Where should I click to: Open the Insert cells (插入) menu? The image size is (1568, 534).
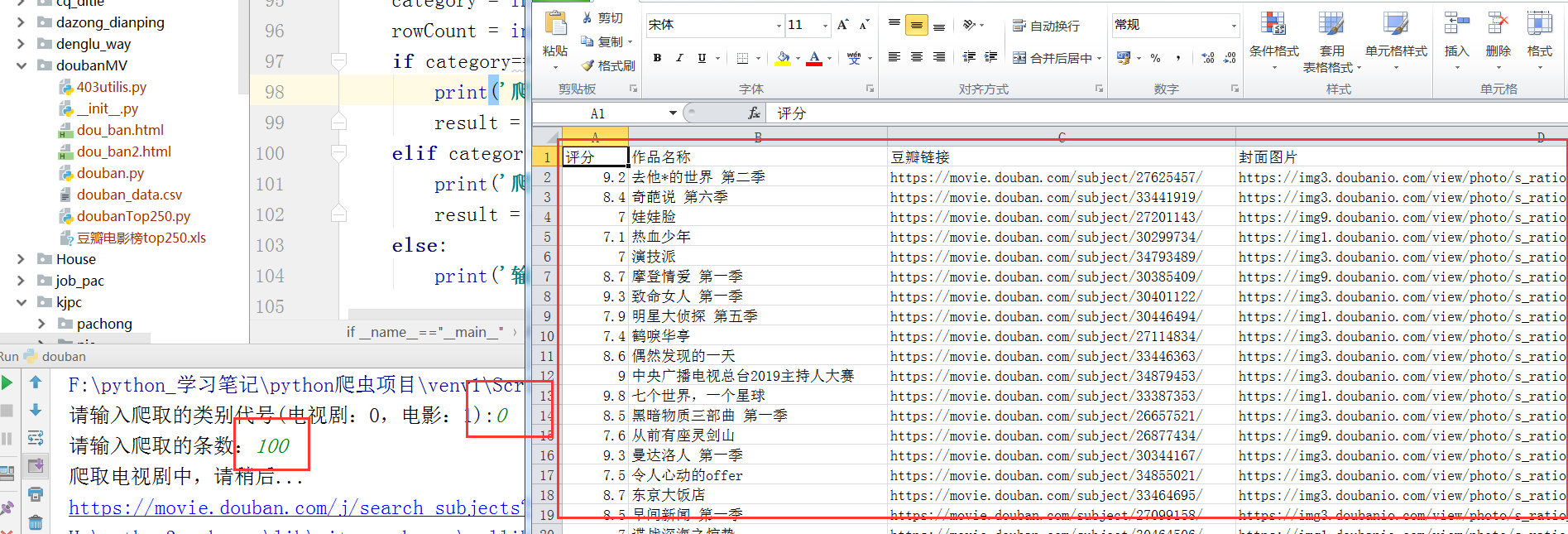tap(1456, 40)
